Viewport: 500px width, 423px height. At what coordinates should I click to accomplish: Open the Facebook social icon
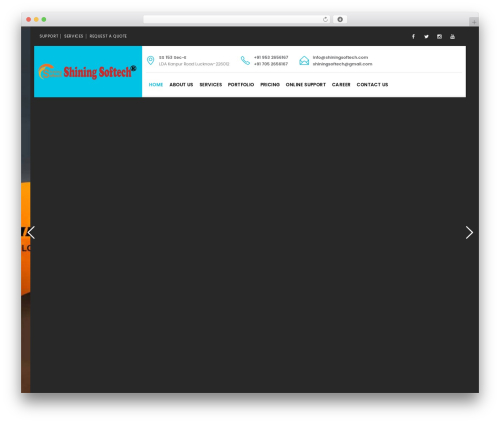tap(413, 36)
